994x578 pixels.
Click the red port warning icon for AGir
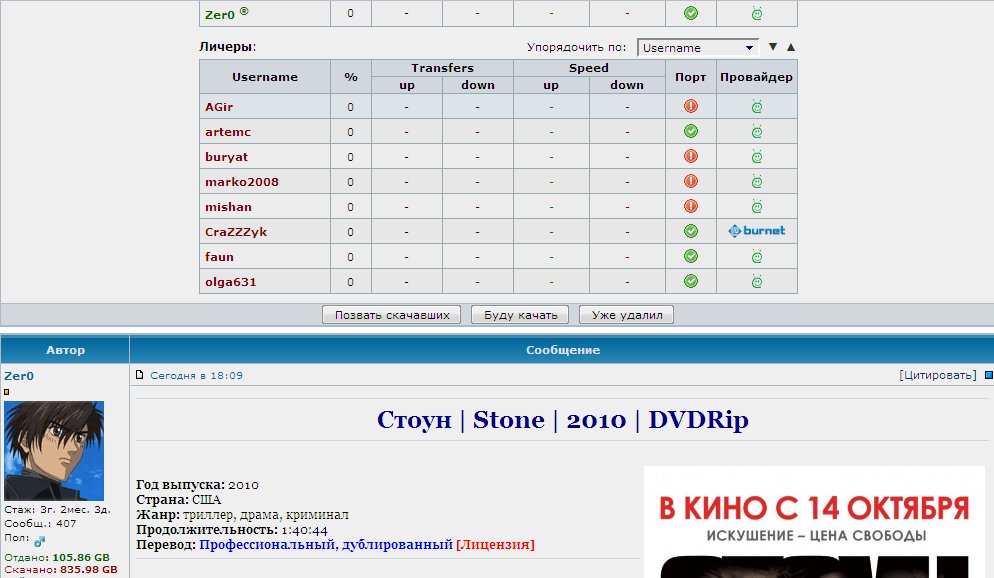(690, 106)
